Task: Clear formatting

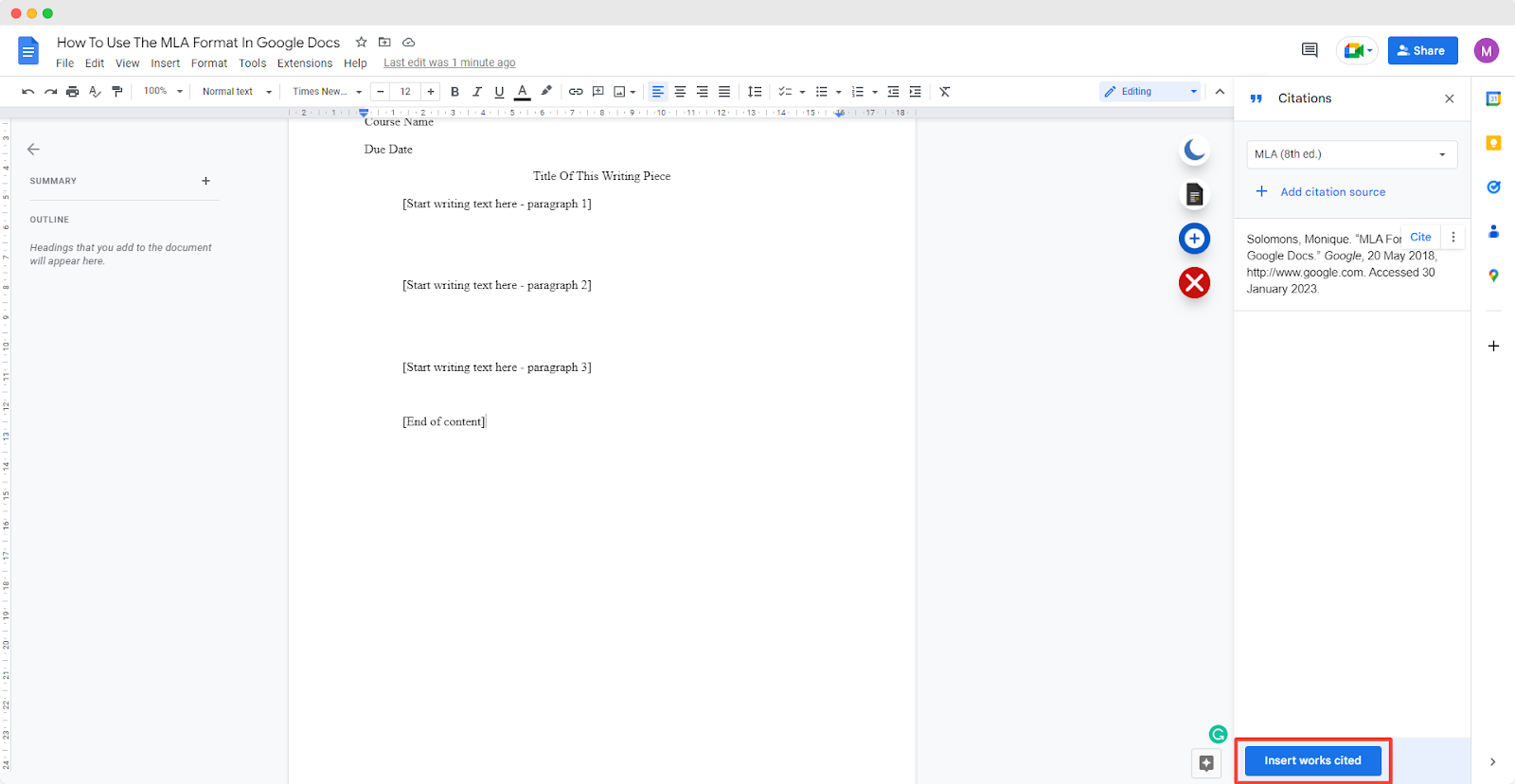Action: pyautogui.click(x=945, y=92)
